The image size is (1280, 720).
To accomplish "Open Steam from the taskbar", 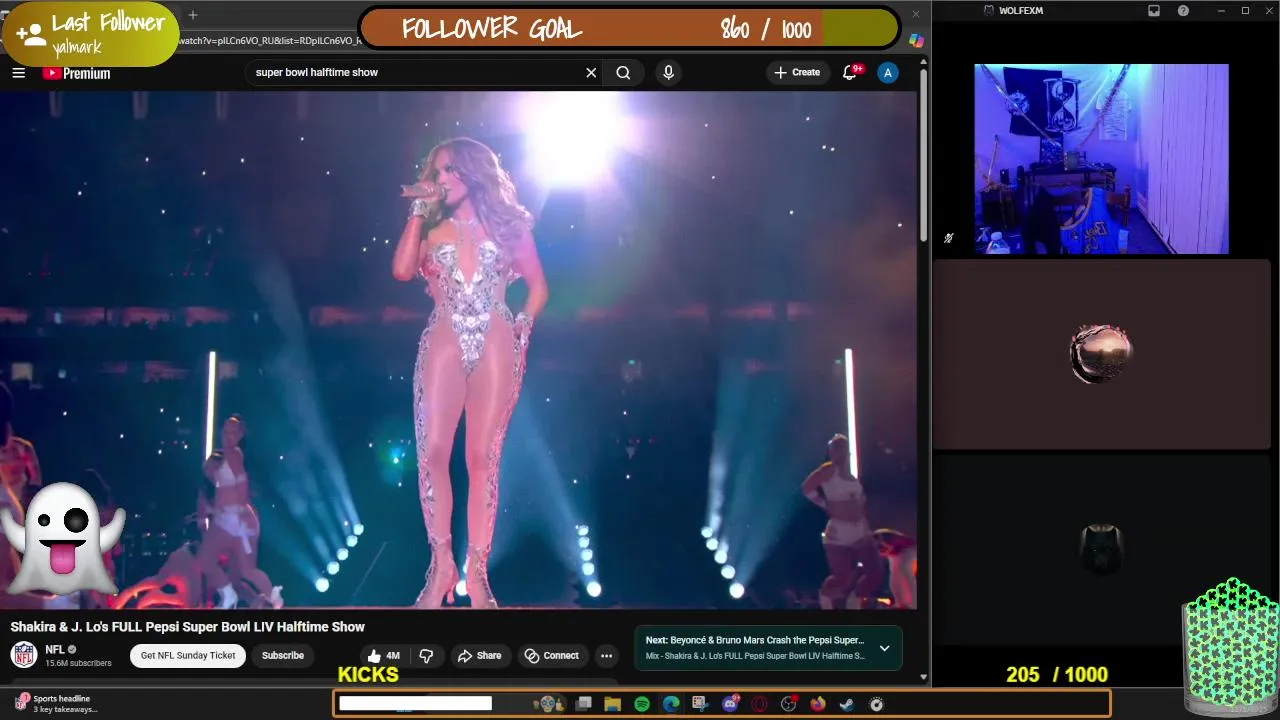I will [x=847, y=704].
